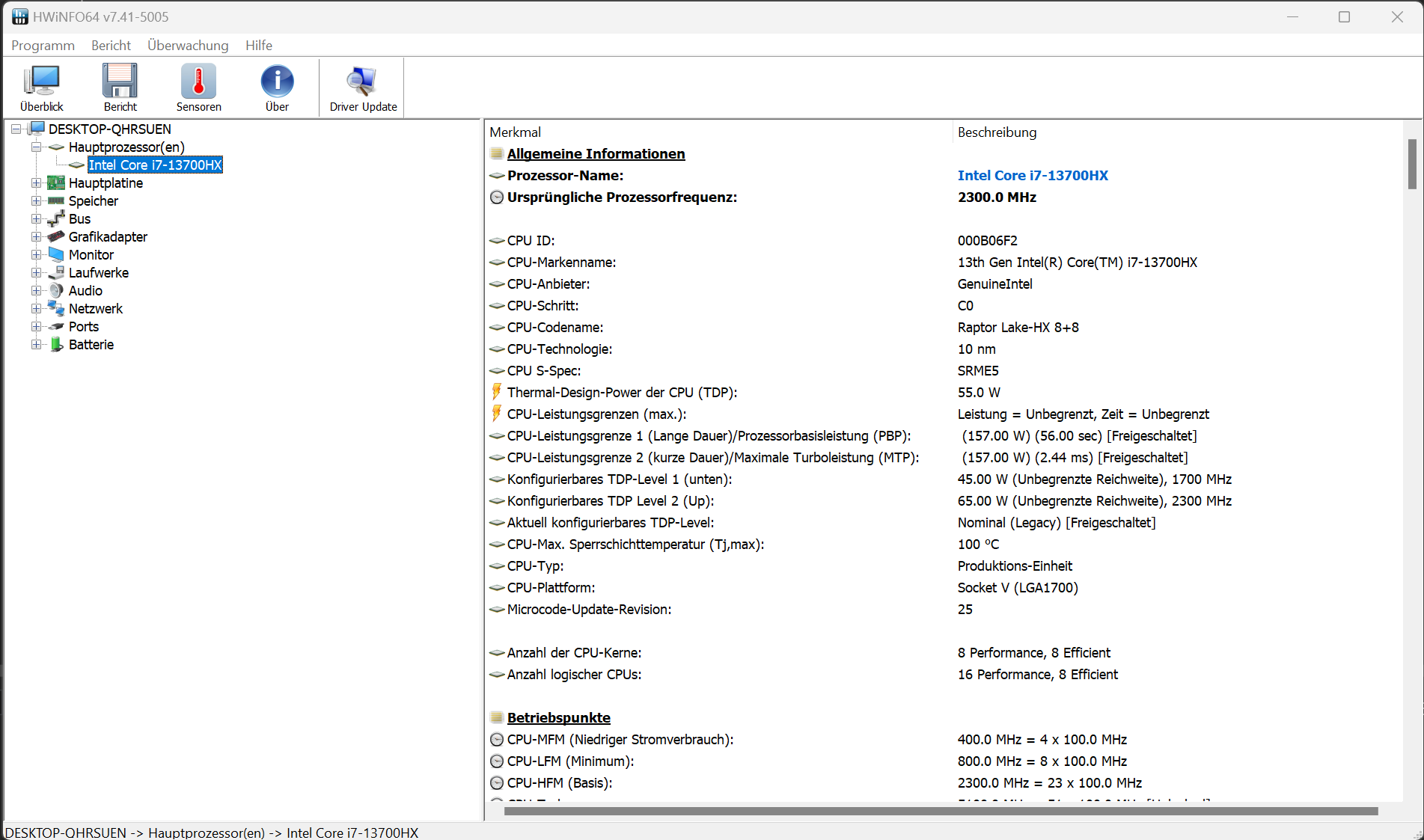Open the Überwachung menu
This screenshot has width=1424, height=840.
click(x=188, y=46)
